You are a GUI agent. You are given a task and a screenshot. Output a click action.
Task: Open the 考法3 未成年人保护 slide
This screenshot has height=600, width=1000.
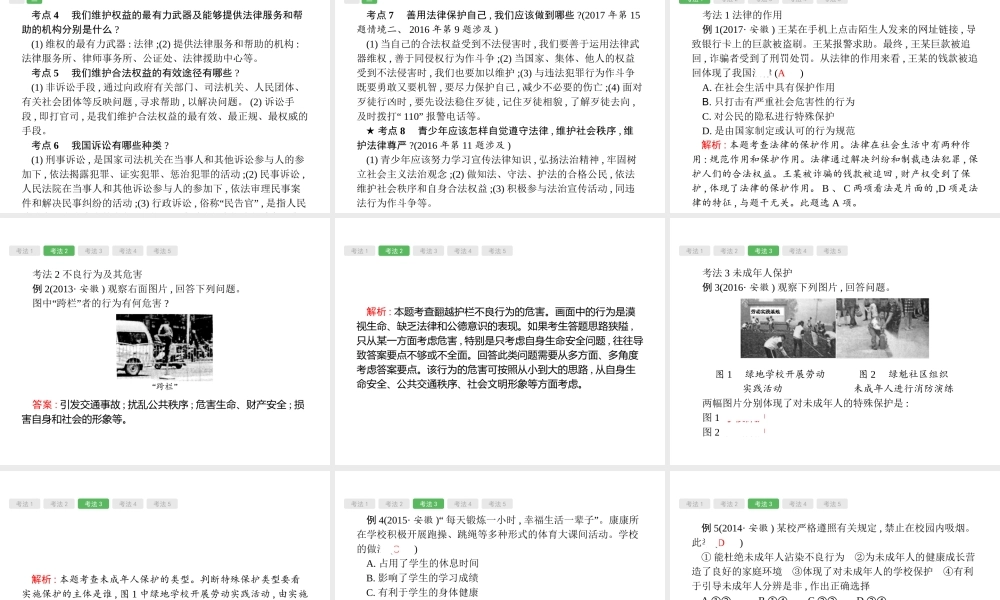click(835, 341)
